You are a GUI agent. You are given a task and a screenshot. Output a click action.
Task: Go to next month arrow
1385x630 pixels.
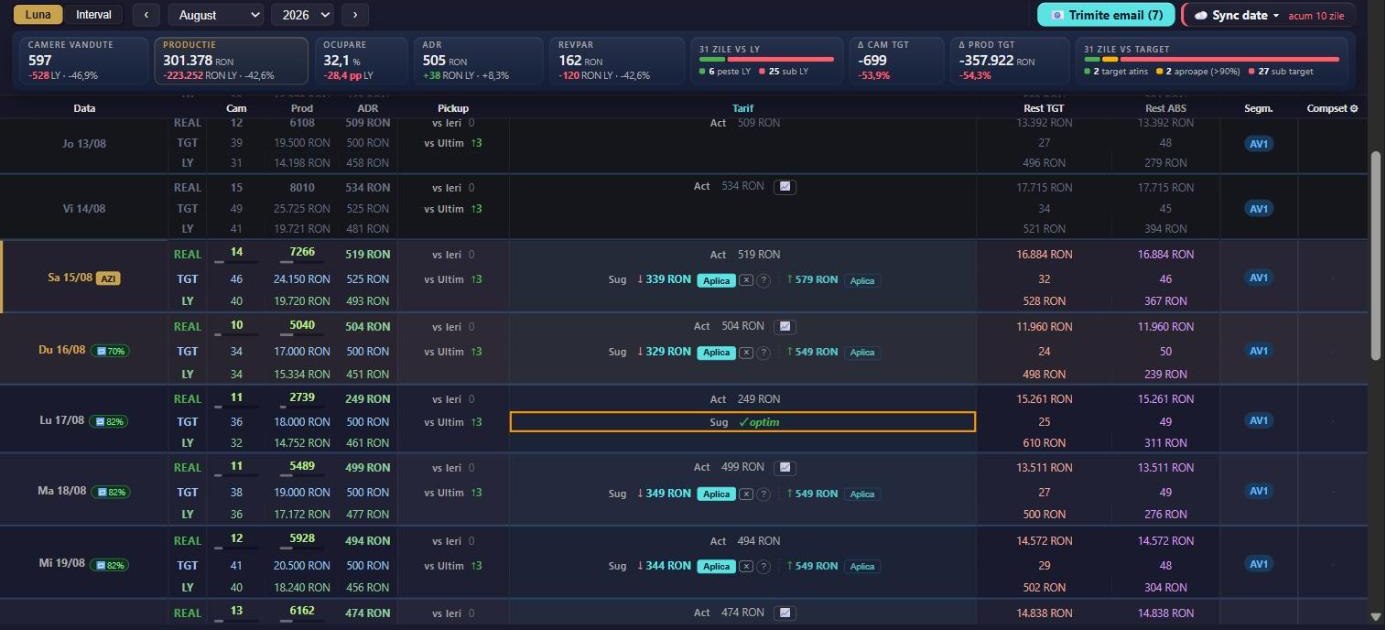click(x=355, y=15)
